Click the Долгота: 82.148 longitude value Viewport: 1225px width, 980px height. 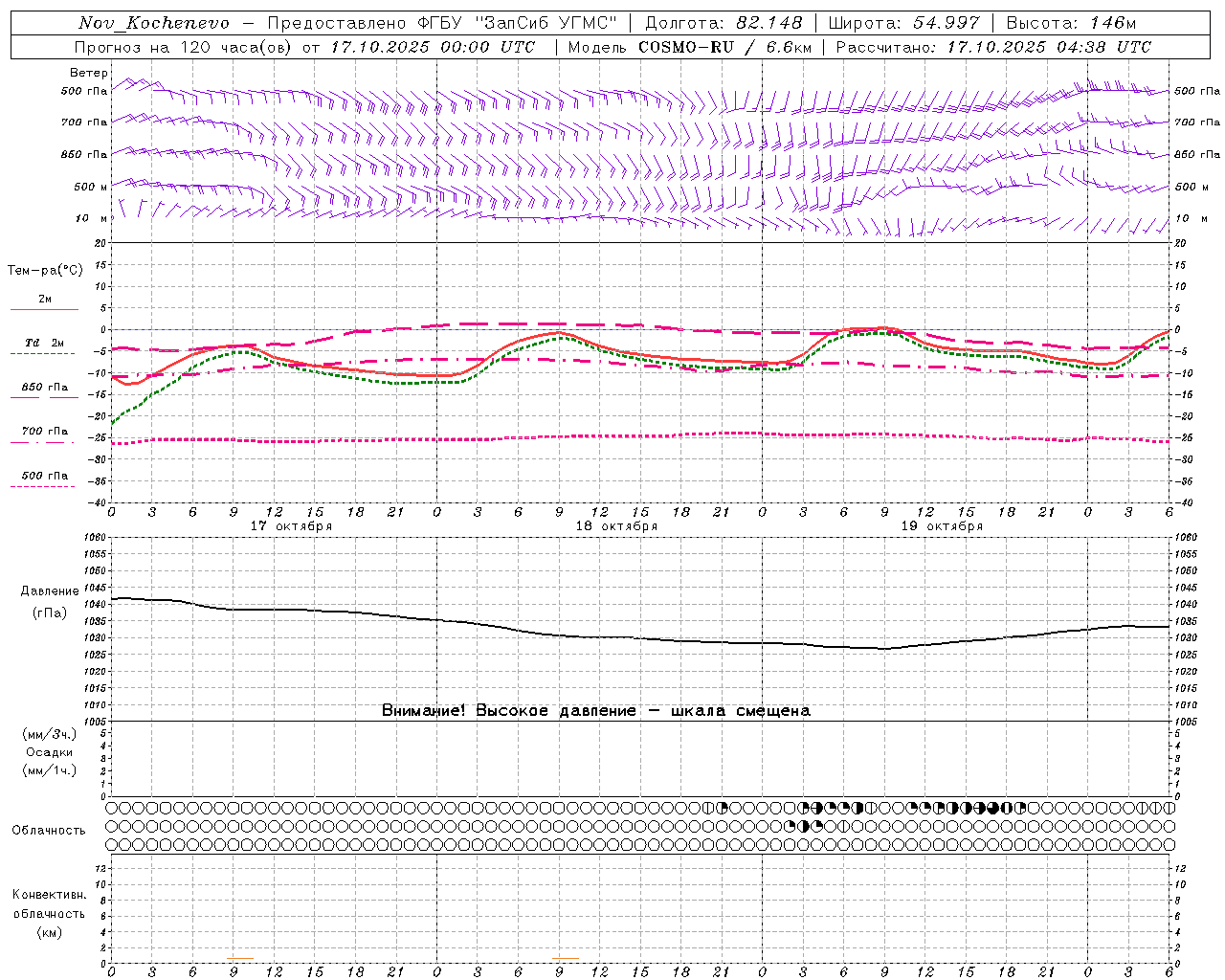click(x=724, y=23)
